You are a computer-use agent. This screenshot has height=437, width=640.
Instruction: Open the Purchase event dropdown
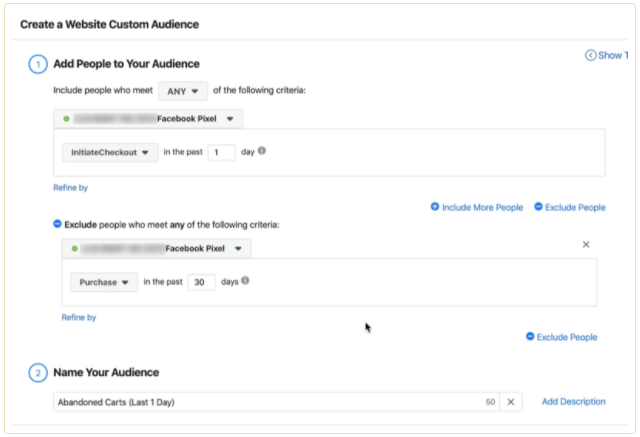pyautogui.click(x=104, y=282)
